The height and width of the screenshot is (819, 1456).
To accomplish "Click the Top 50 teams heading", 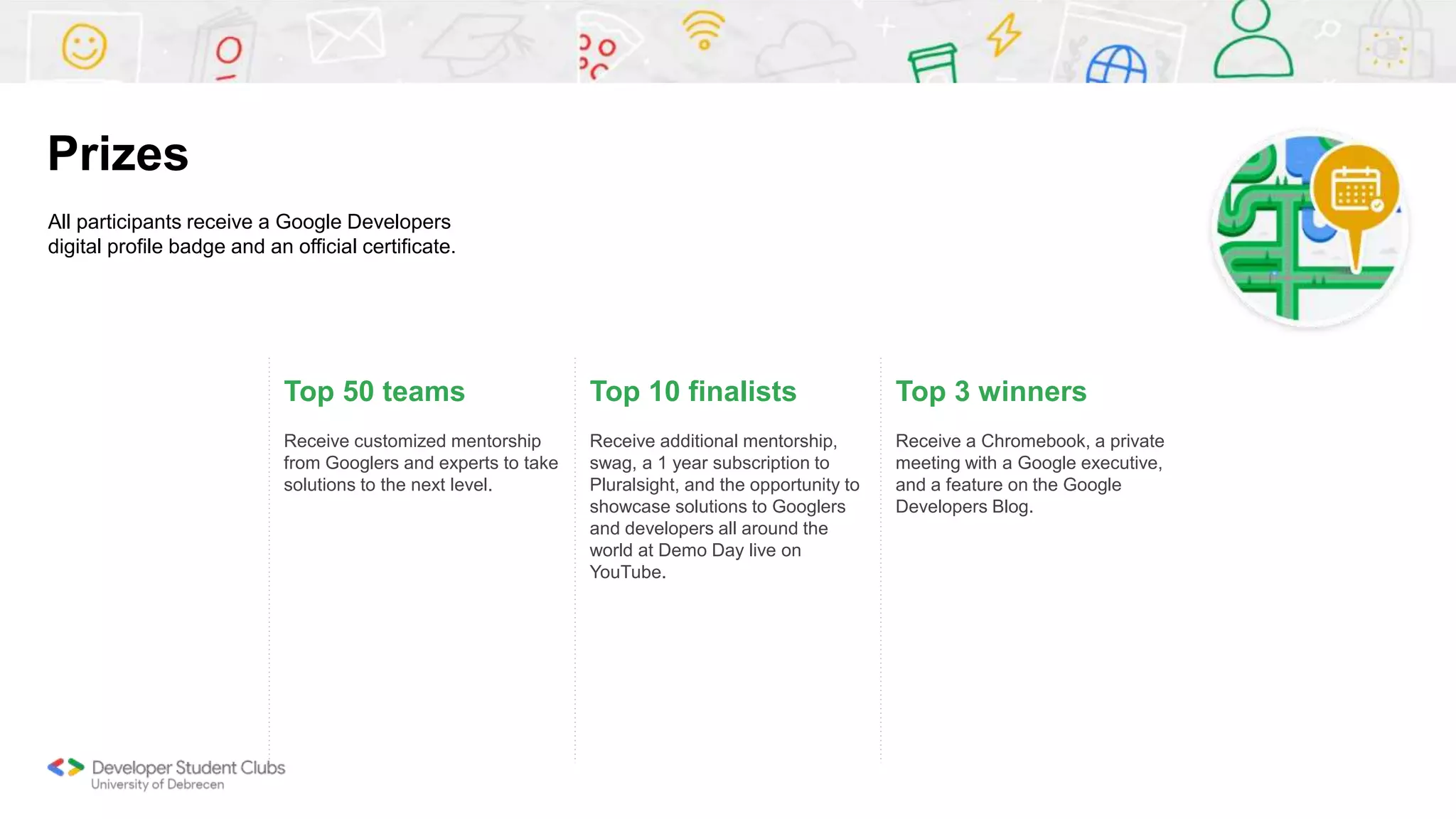I will pos(374,392).
